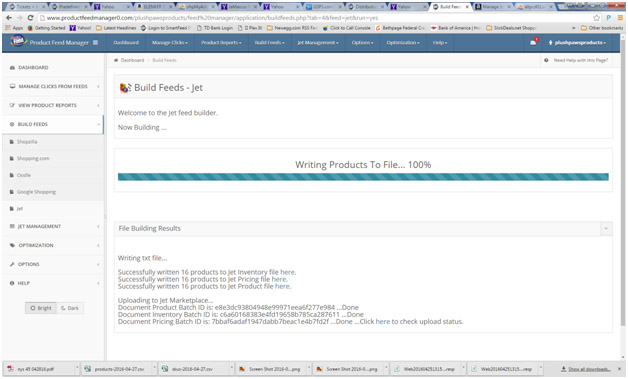Collapse File Building Results panel chevron

click(x=606, y=228)
